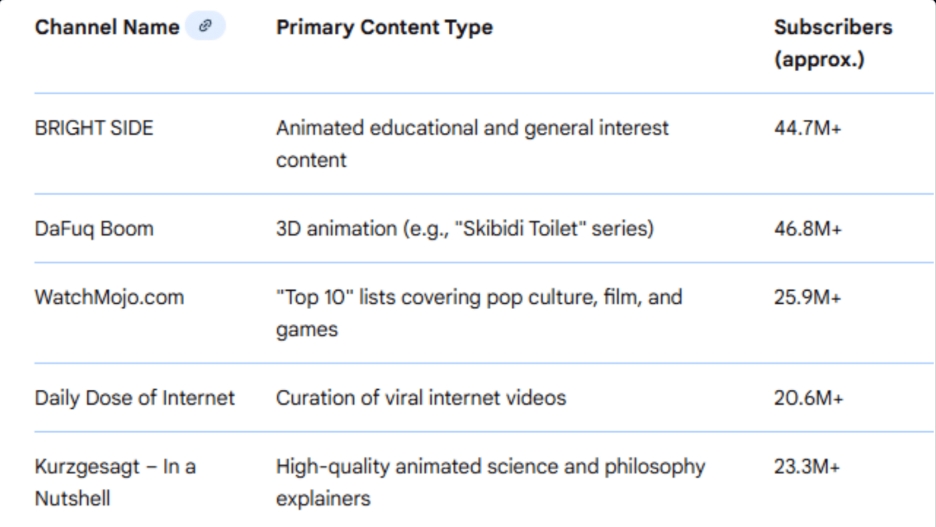Click the 44.7M+ subscriber count
Screen dimensions: 936x527
pyautogui.click(x=808, y=128)
